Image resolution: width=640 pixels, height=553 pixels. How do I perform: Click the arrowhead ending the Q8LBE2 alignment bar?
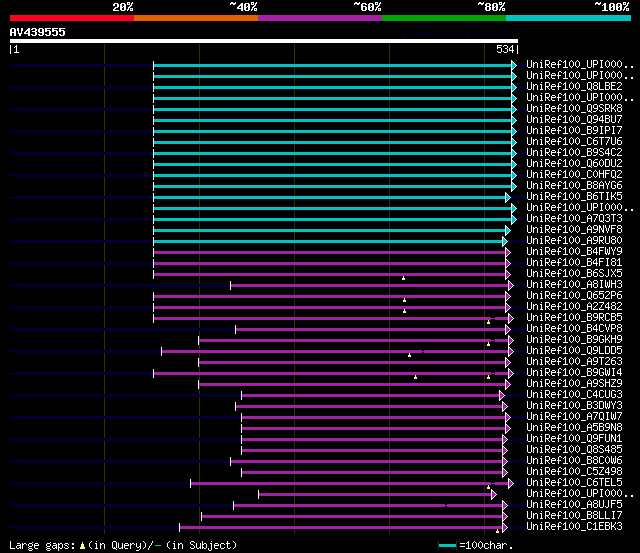(514, 87)
